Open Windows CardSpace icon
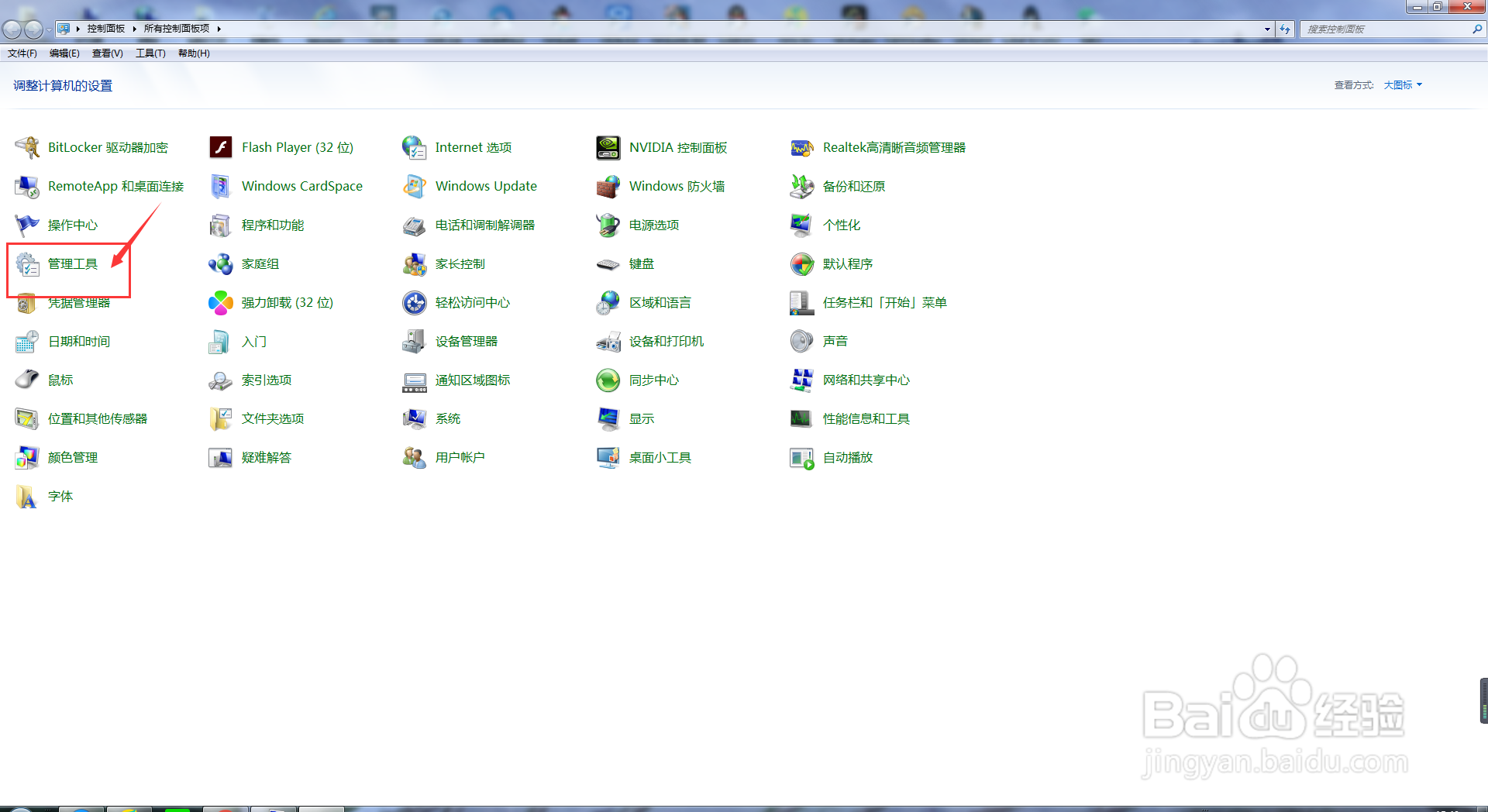Viewport: 1488px width, 812px height. (221, 186)
